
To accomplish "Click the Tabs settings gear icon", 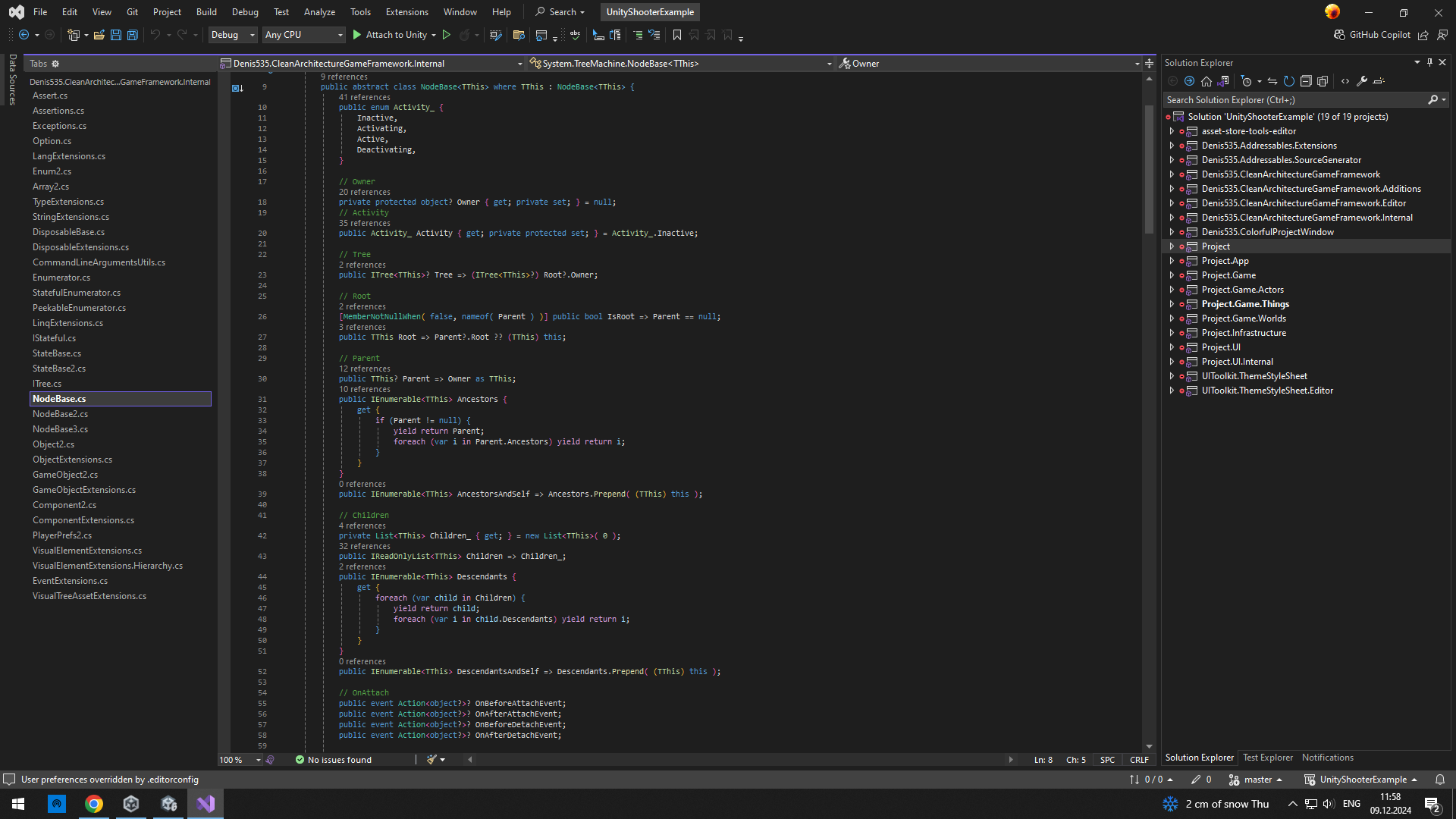I will coord(55,64).
